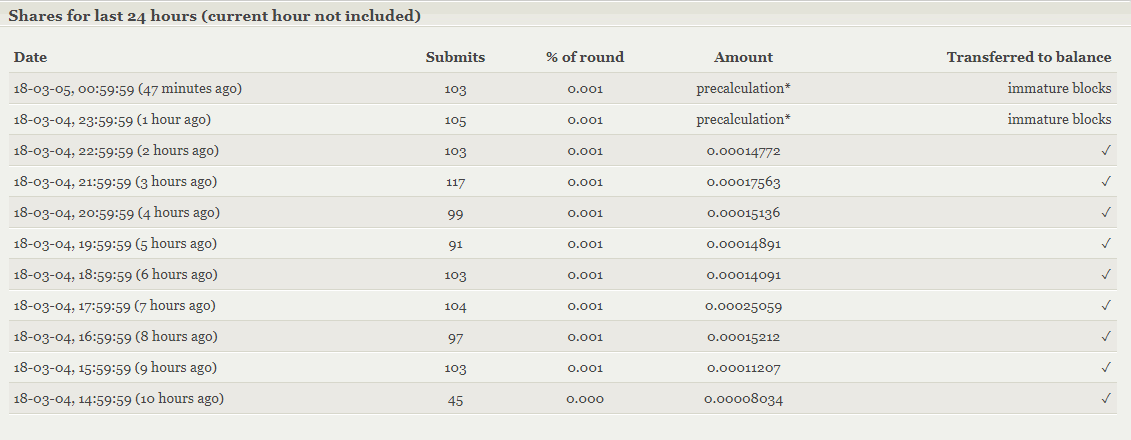Click the checkmark in the 14:59:59 row
This screenshot has height=440, width=1131.
[1105, 399]
